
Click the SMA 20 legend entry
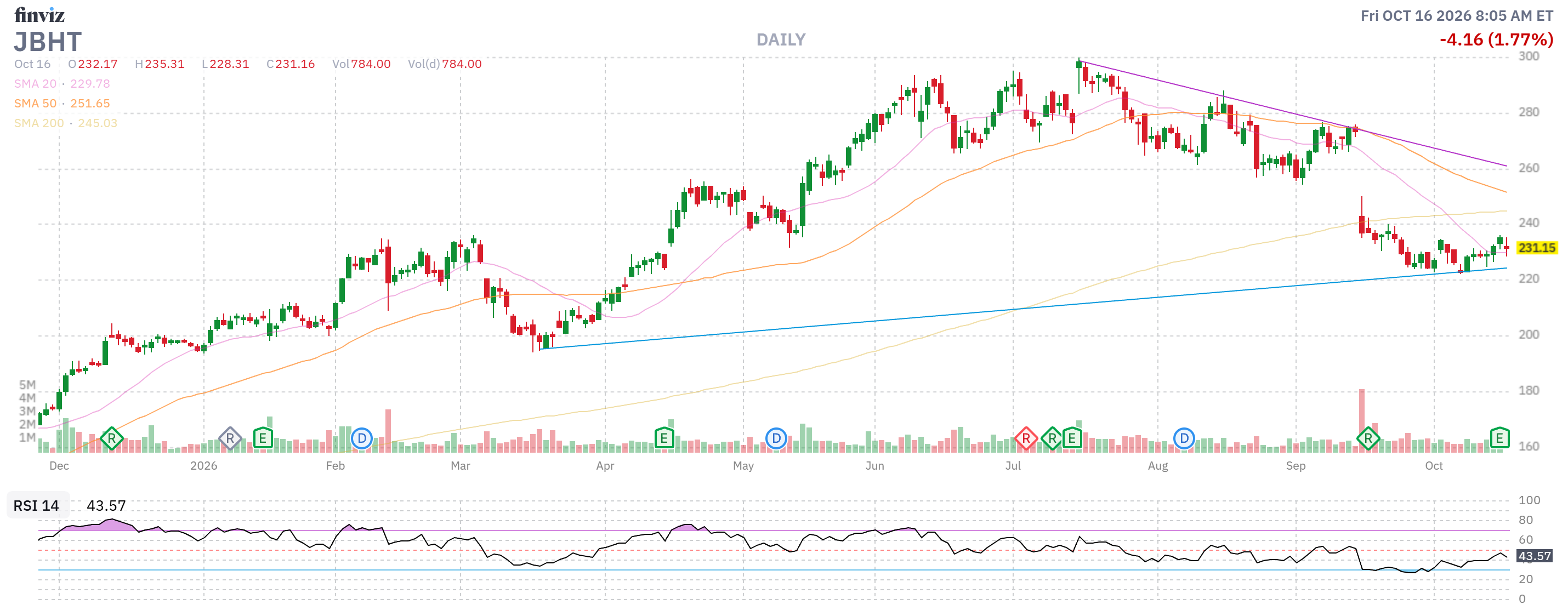62,84
